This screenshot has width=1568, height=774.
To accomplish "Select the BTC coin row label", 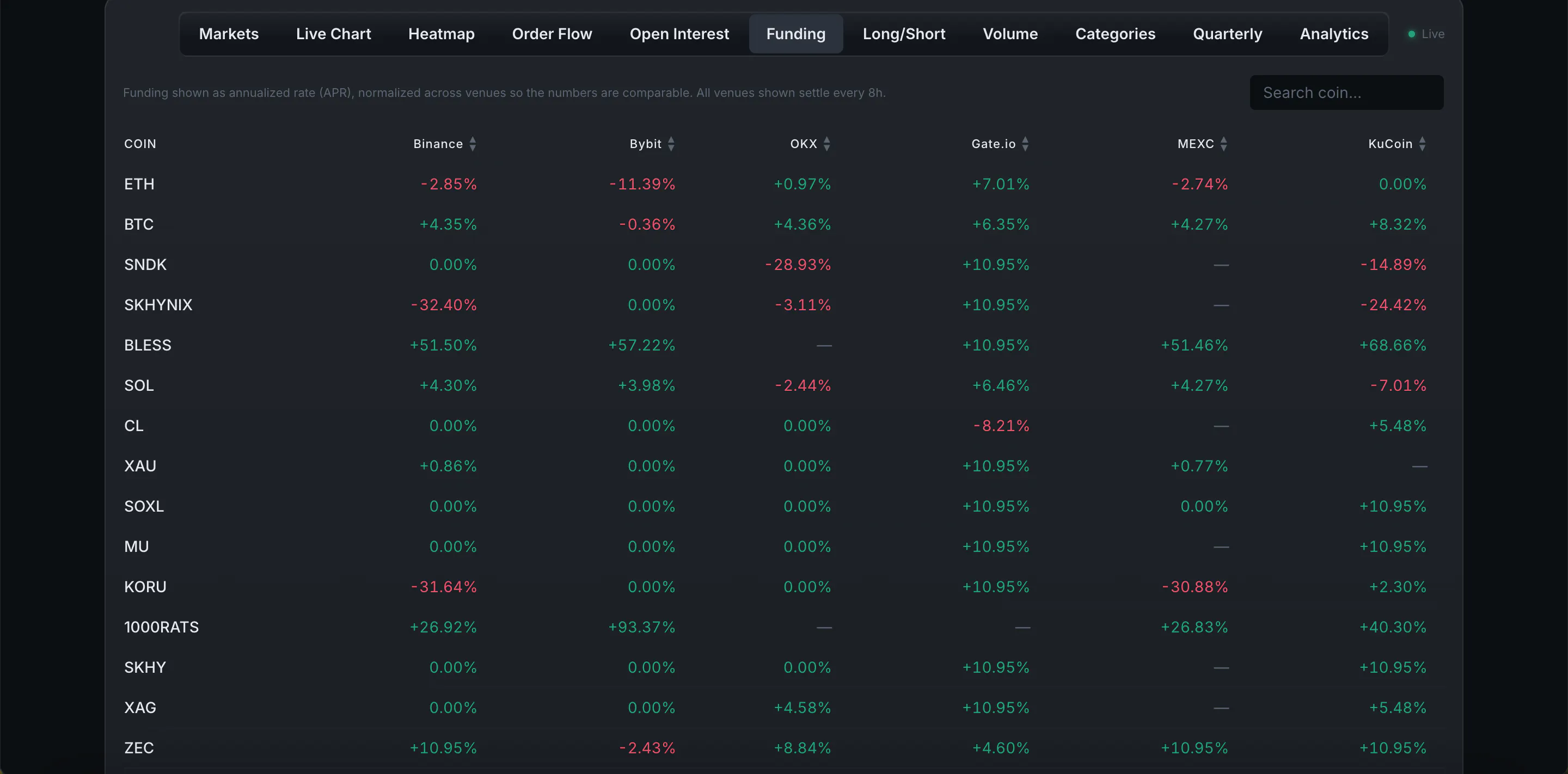I will tap(139, 224).
